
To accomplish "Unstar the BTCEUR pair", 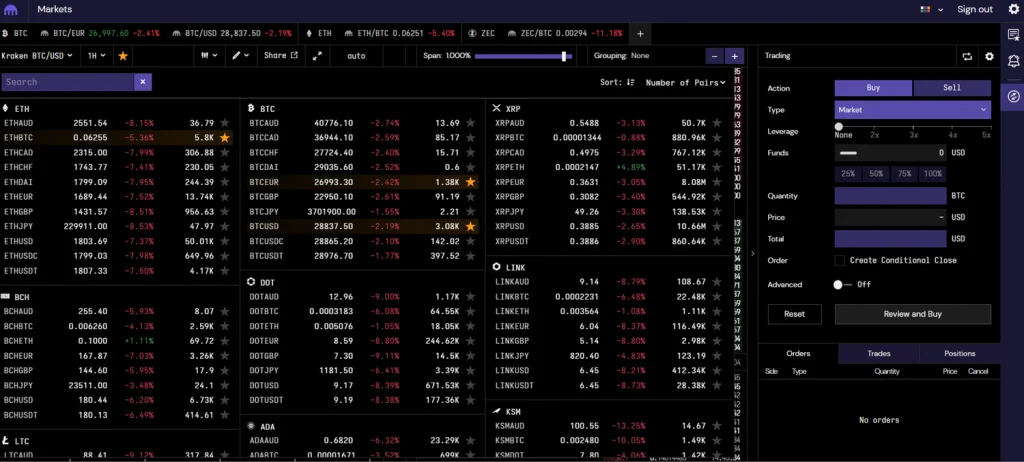I will click(470, 182).
